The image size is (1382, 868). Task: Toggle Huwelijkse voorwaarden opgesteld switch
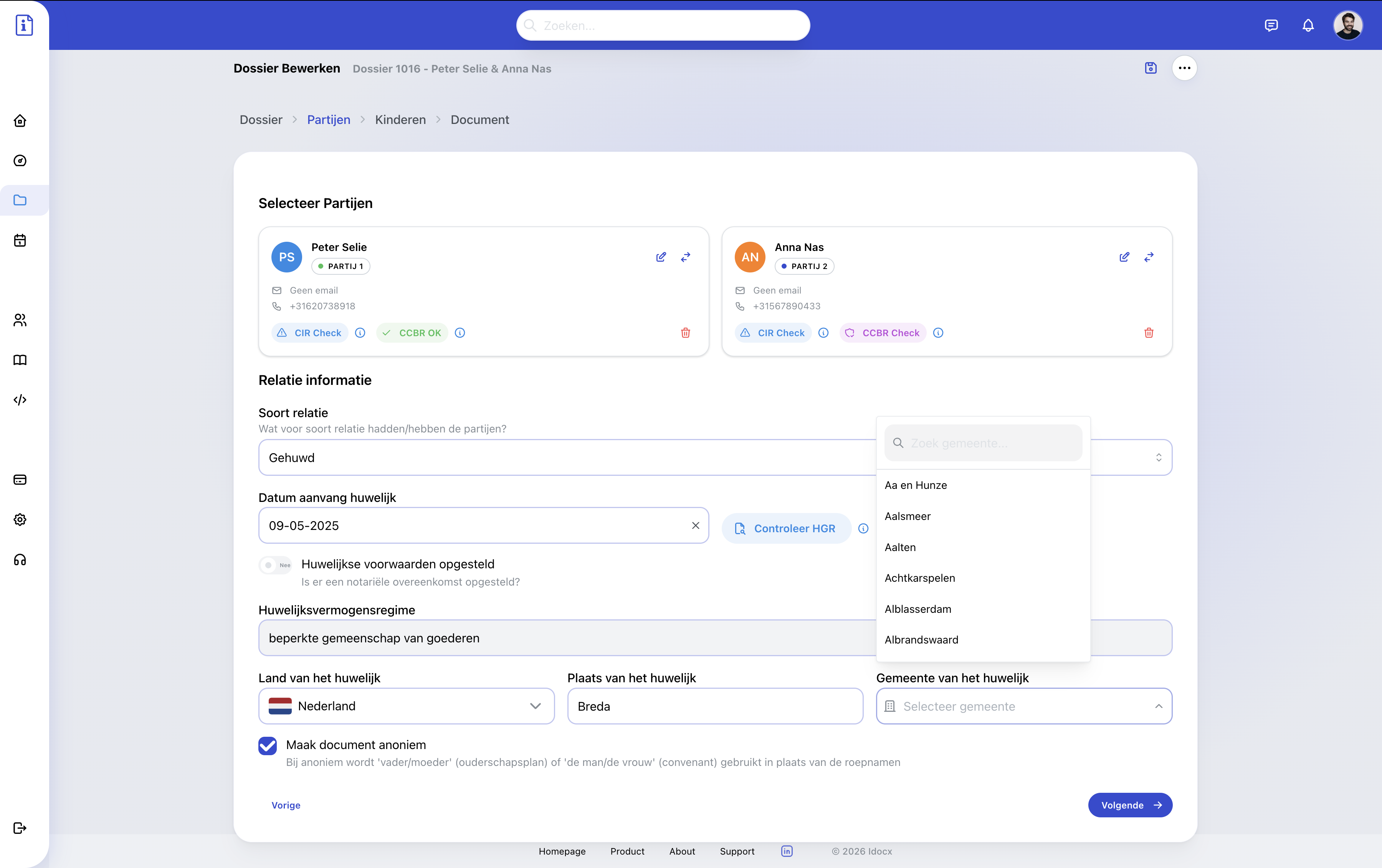[276, 564]
